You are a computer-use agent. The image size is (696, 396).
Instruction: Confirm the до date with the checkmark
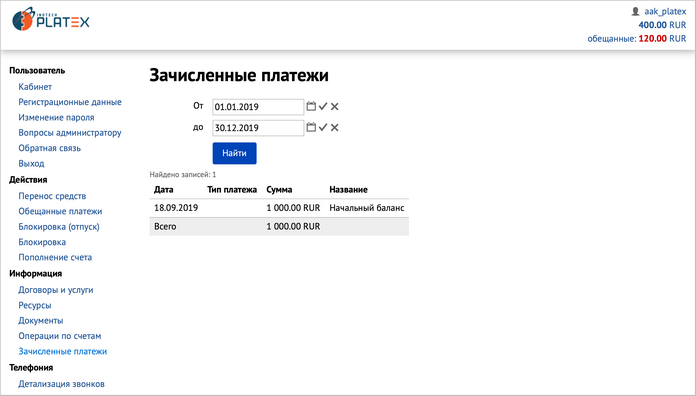click(x=323, y=127)
